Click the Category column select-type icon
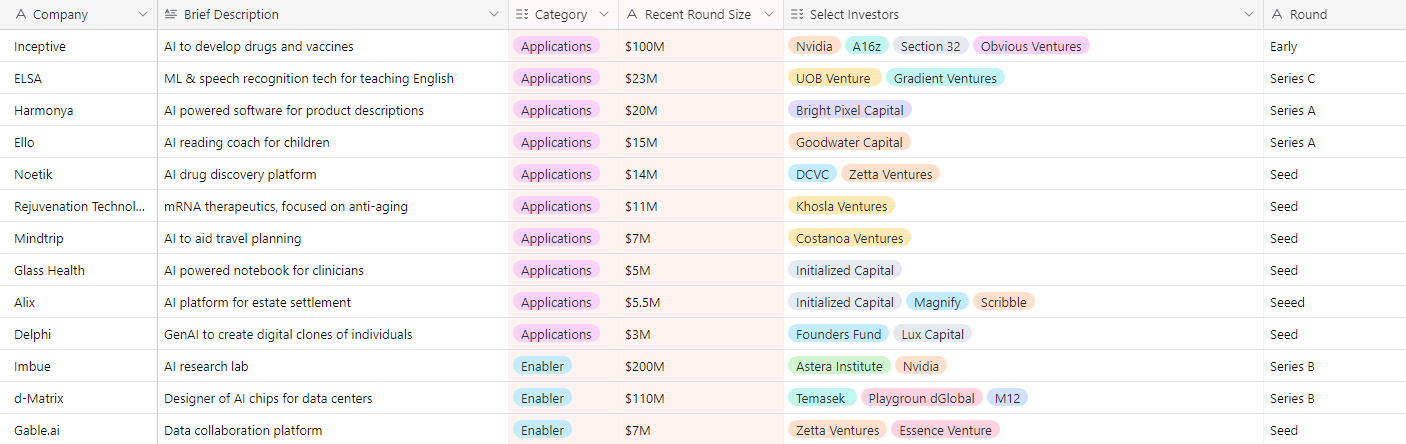 522,15
